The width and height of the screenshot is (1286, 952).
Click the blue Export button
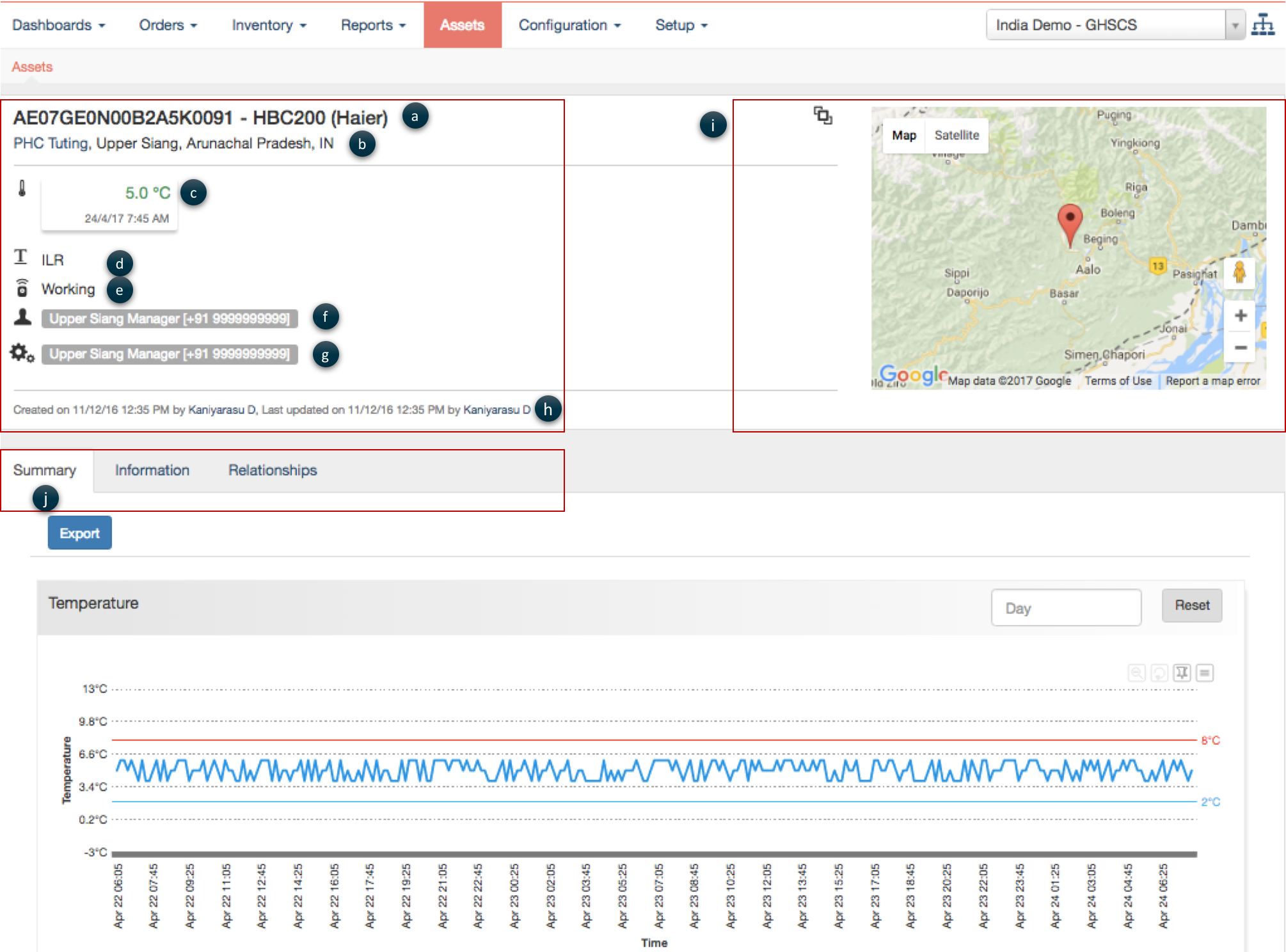pyautogui.click(x=80, y=533)
